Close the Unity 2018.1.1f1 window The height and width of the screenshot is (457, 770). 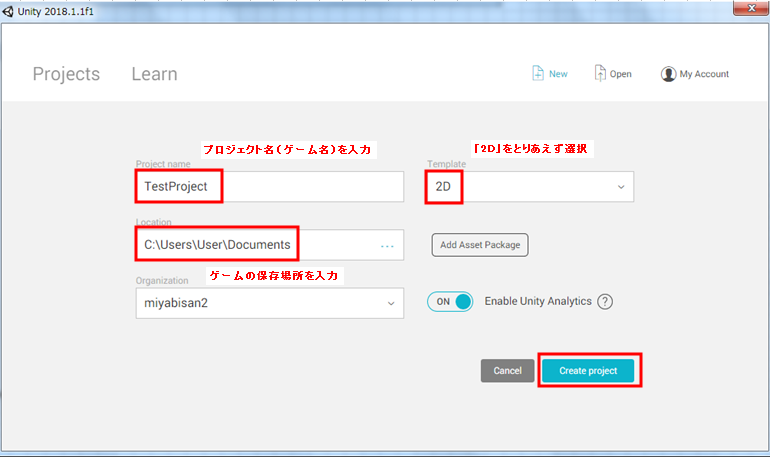tap(750, 8)
